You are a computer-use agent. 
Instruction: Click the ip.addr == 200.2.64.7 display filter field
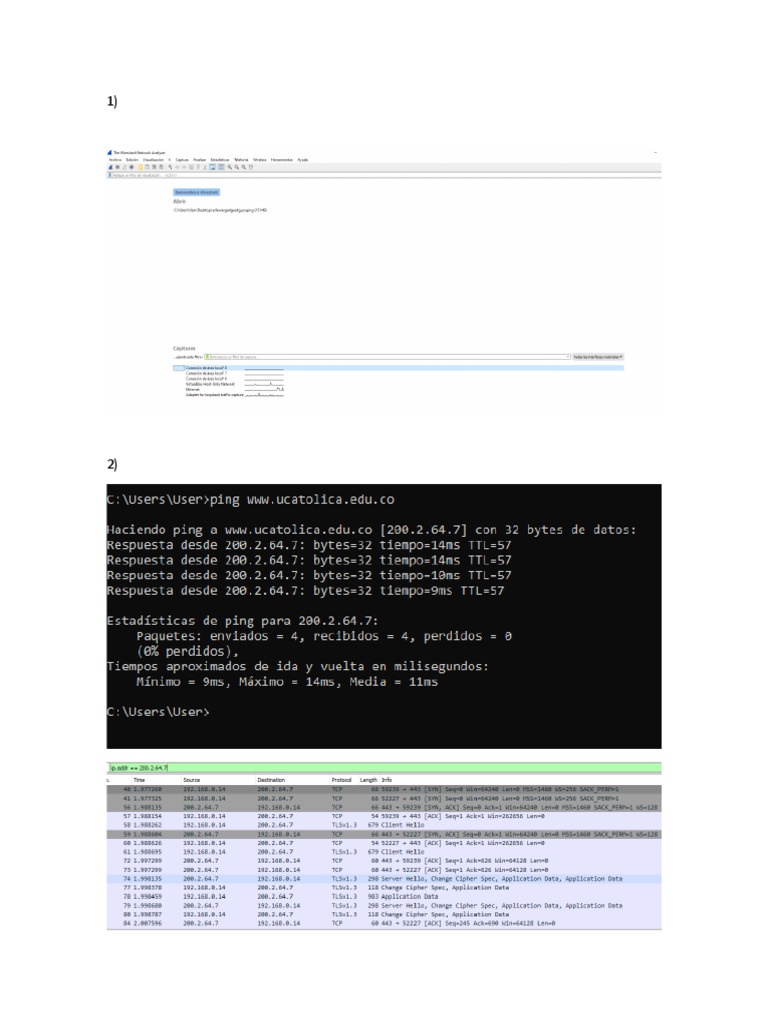click(384, 768)
